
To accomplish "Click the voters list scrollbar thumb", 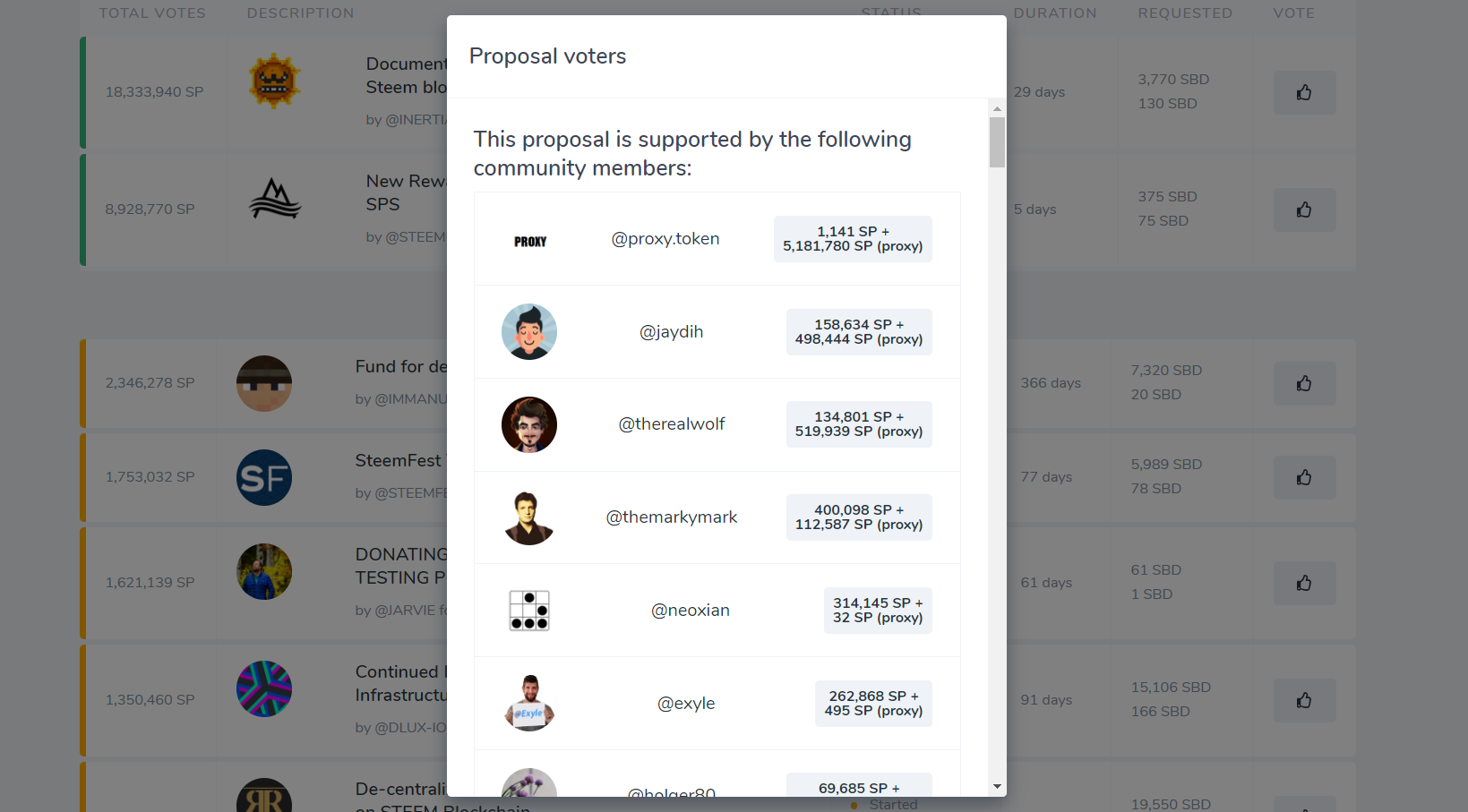I will 997,142.
